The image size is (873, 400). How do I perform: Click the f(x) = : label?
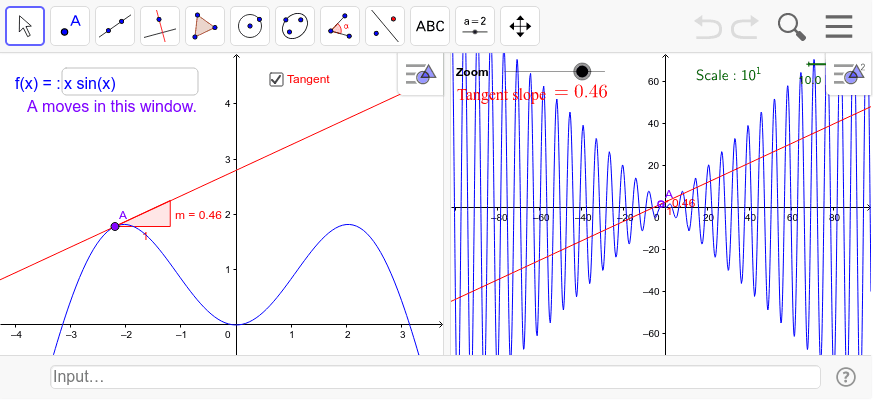pyautogui.click(x=37, y=84)
